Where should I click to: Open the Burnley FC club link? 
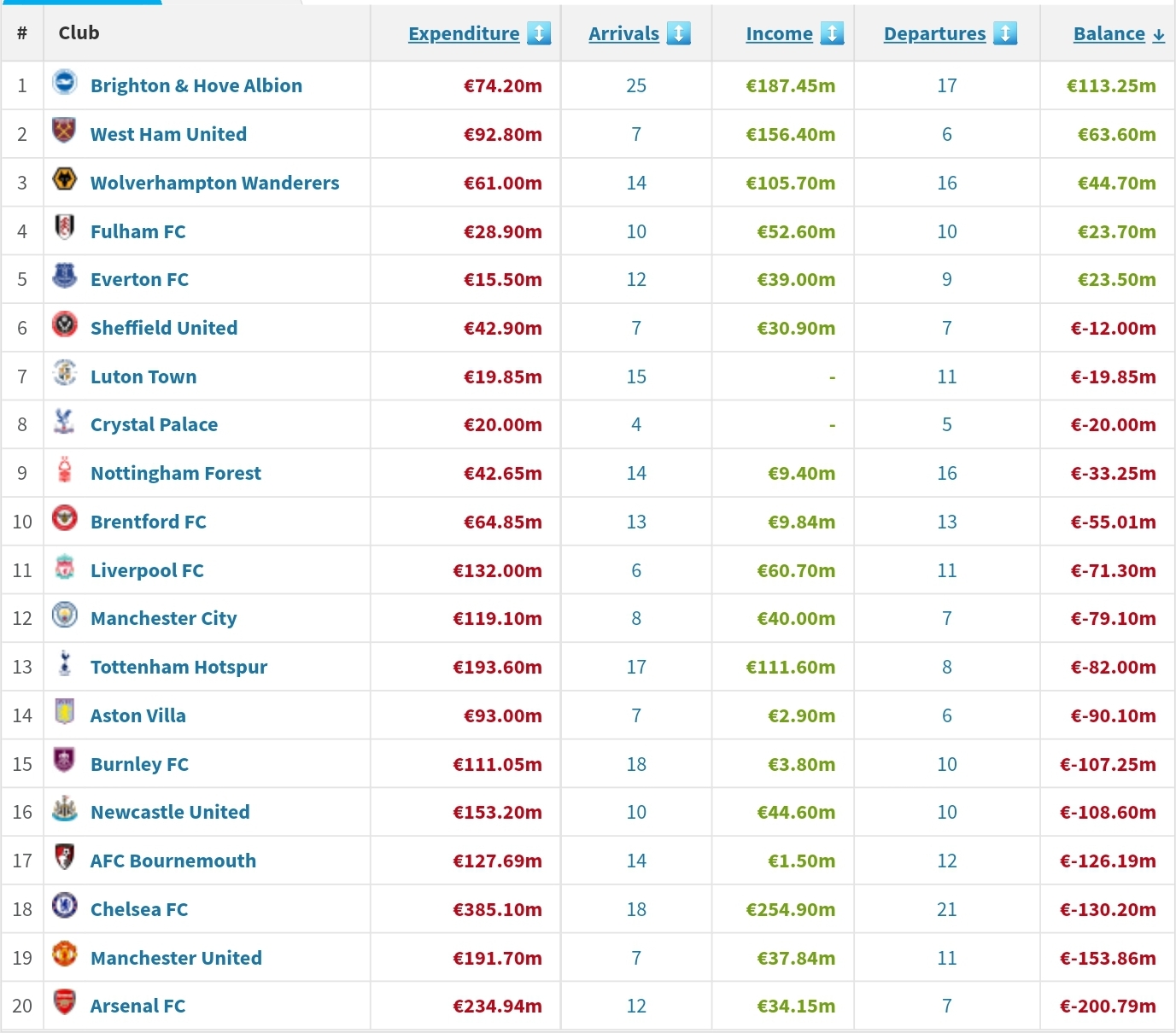[x=139, y=764]
